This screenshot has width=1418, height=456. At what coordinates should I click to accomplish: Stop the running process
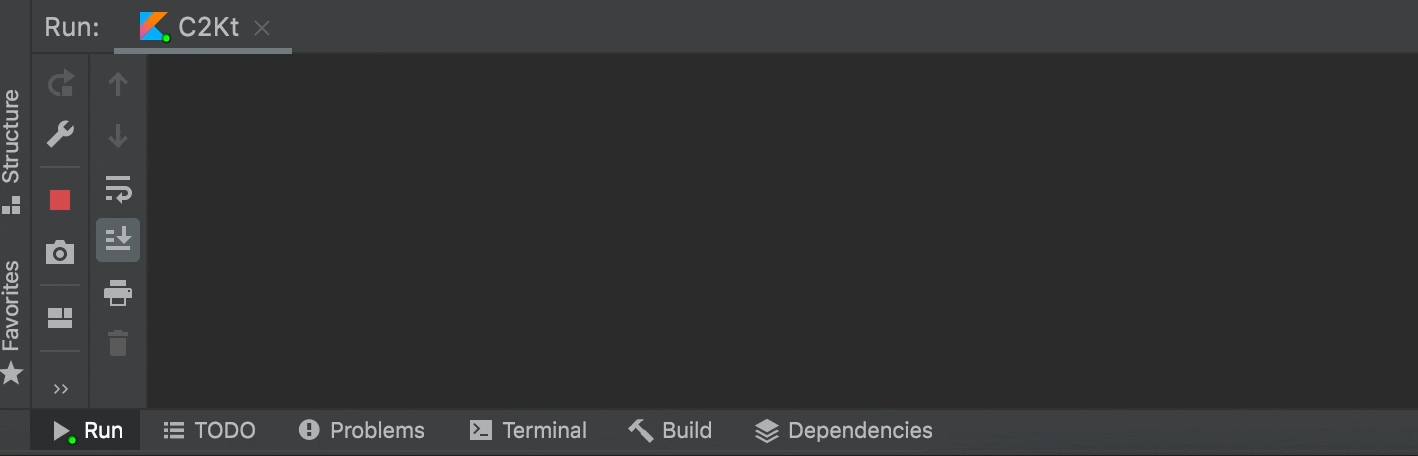pos(60,200)
